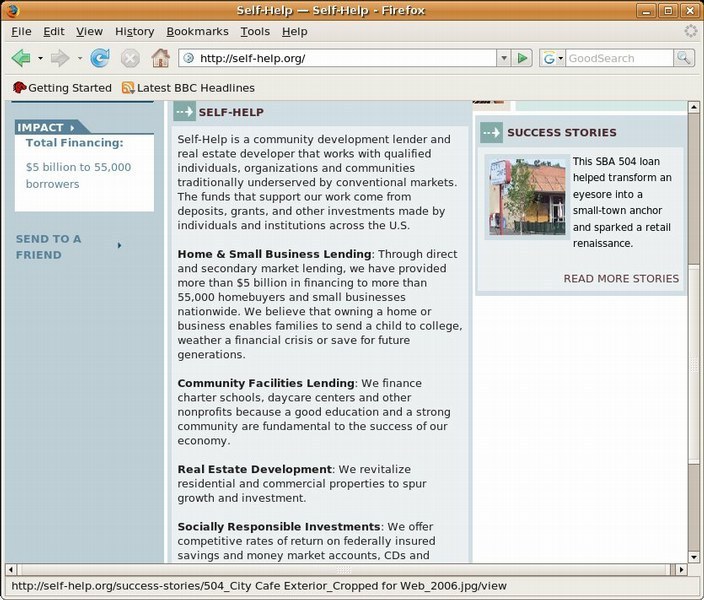
Task: Open the back history dropdown arrow
Action: tap(40, 58)
